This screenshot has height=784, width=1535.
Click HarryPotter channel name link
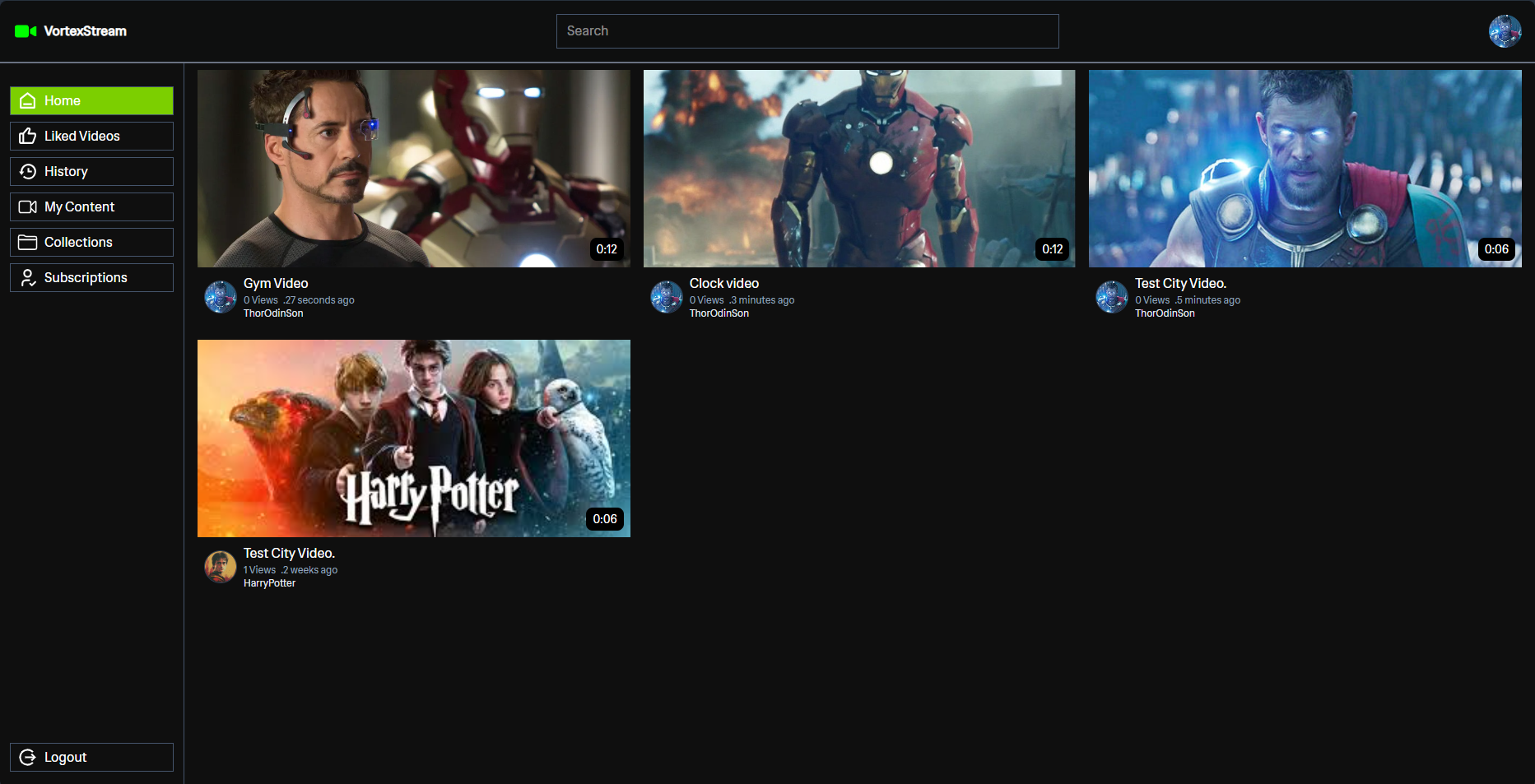[x=269, y=583]
